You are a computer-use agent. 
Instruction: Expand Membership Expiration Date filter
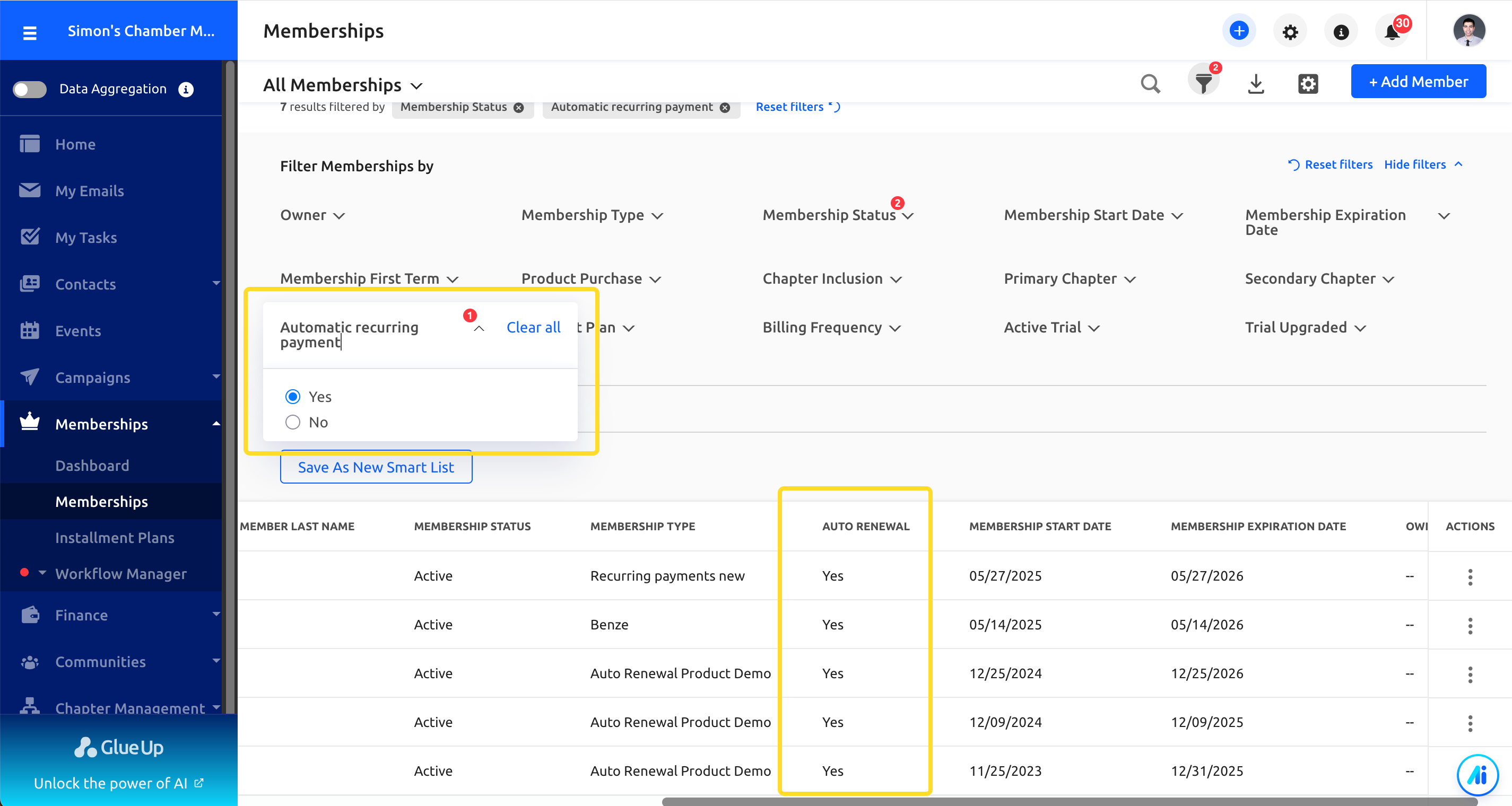pos(1348,222)
